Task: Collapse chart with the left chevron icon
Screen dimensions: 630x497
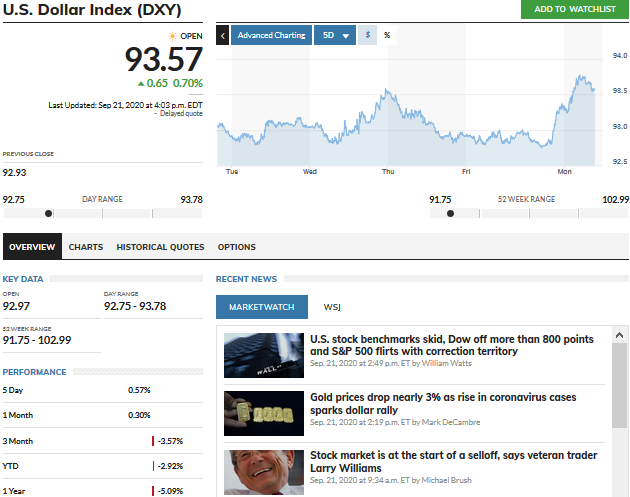Action: (223, 35)
